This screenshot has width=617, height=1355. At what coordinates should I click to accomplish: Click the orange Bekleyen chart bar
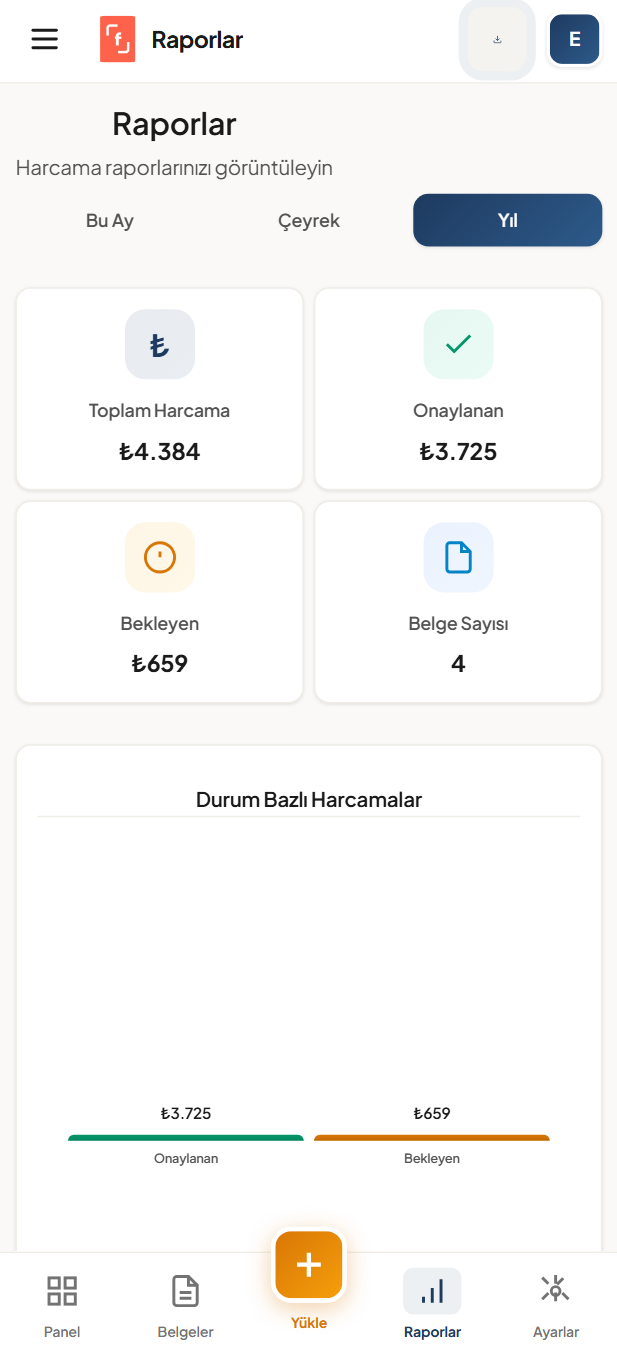coord(431,1138)
